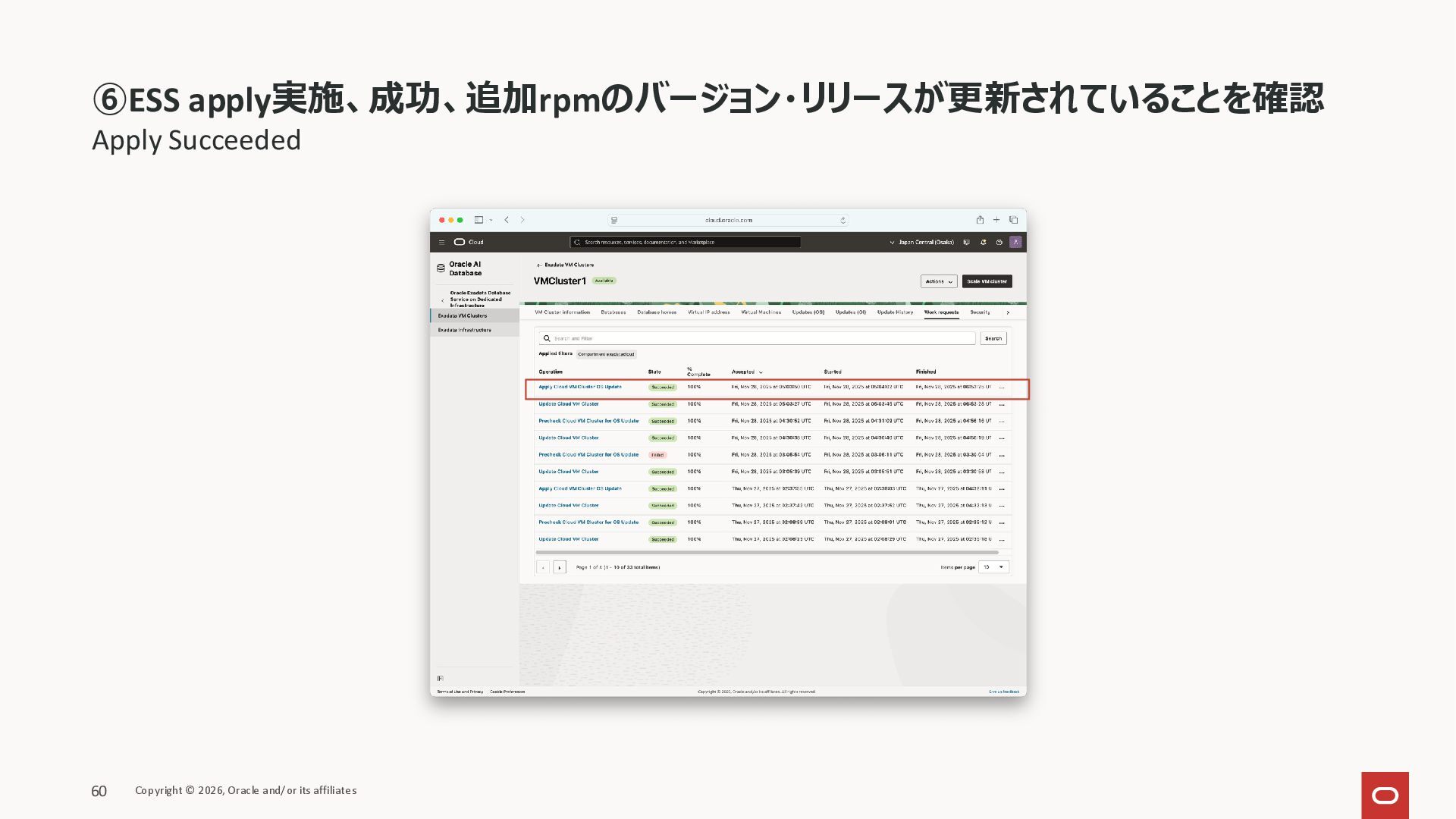The image size is (1456, 819).
Task: Open the Actions dropdown button
Action: coord(939,281)
